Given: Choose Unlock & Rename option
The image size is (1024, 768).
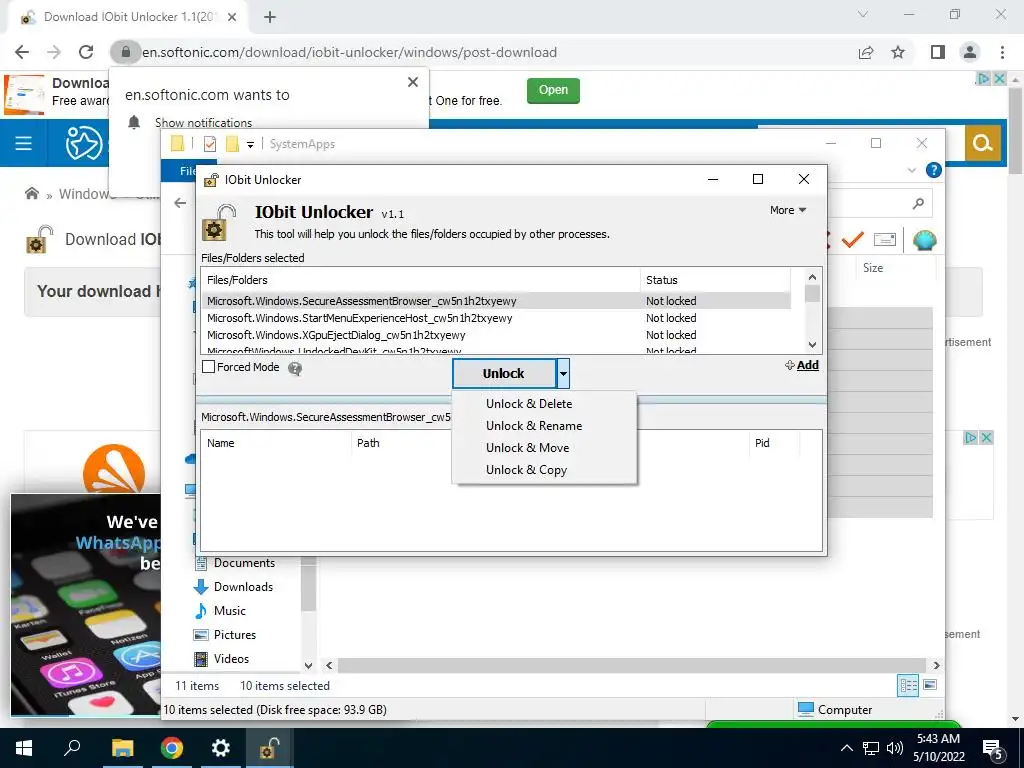Looking at the screenshot, I should pyautogui.click(x=534, y=426).
